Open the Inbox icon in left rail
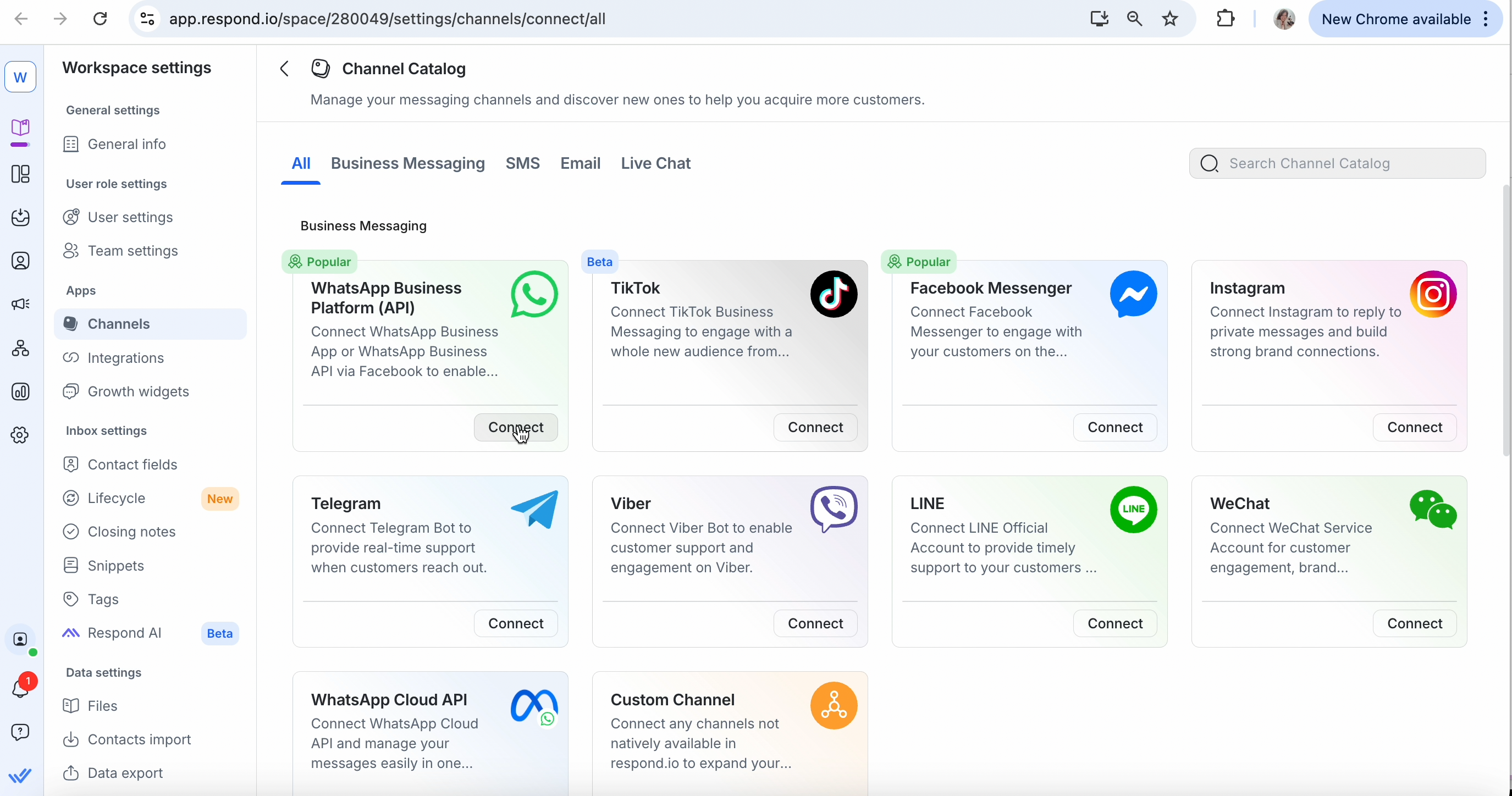This screenshot has height=796, width=1512. (21, 217)
